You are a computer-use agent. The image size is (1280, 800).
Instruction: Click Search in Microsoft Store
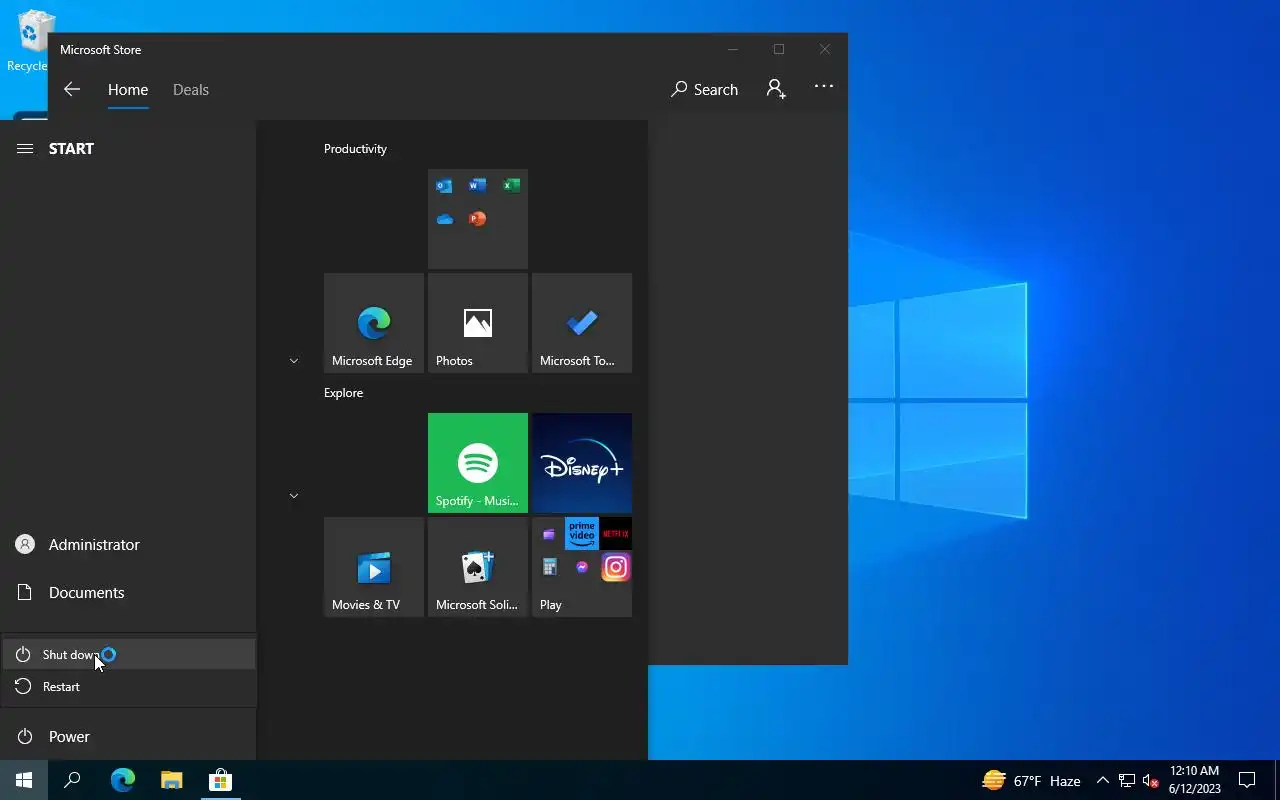coord(704,89)
